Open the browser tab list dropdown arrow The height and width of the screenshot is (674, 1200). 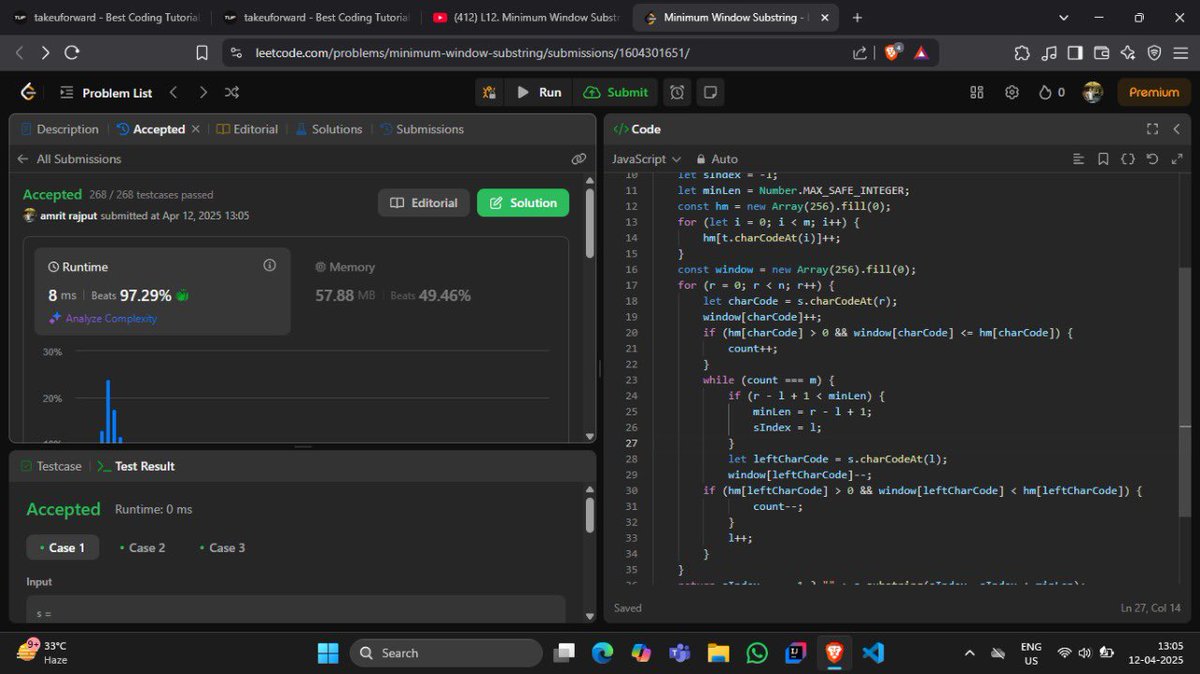coord(1063,17)
